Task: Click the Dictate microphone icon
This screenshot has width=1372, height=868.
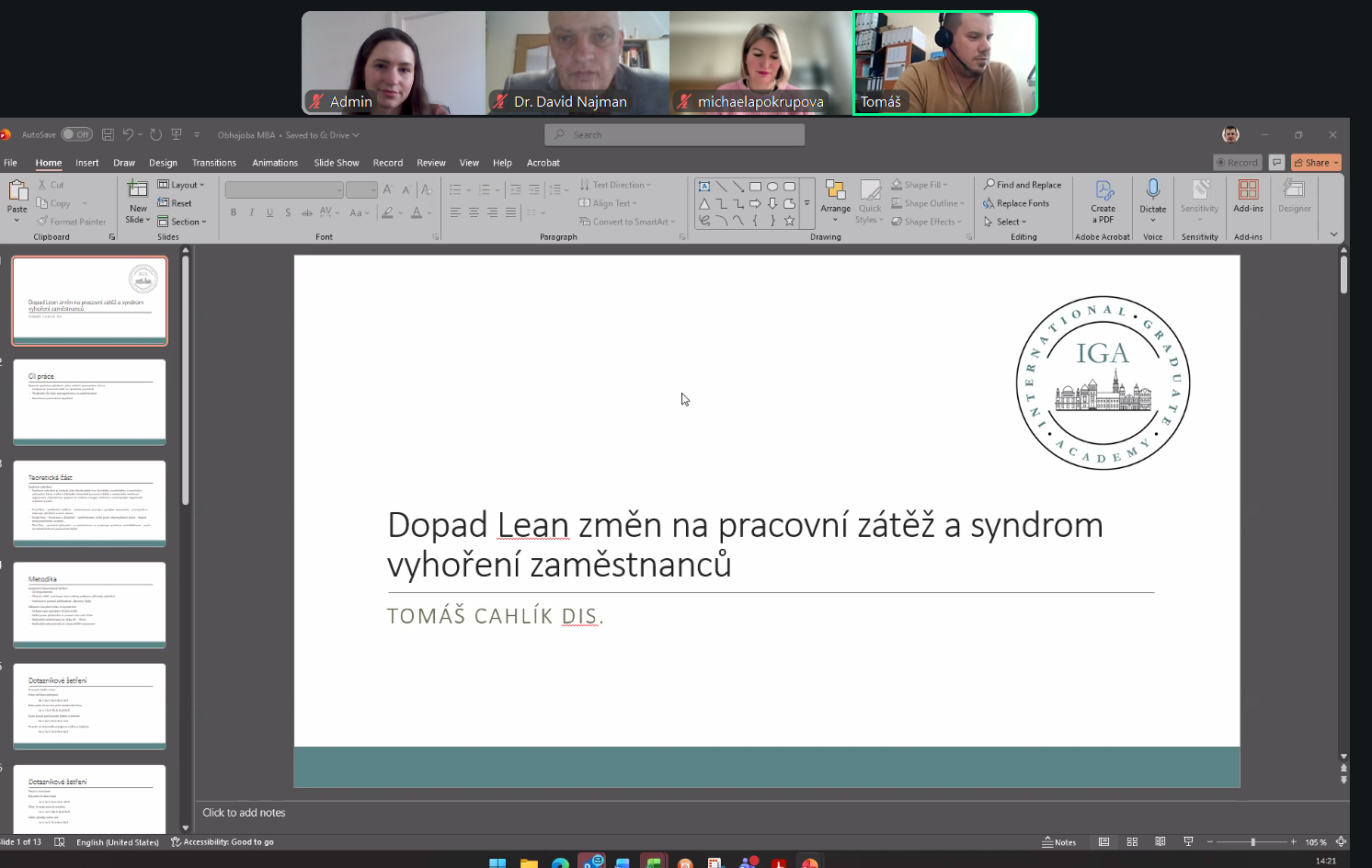Action: 1152,190
